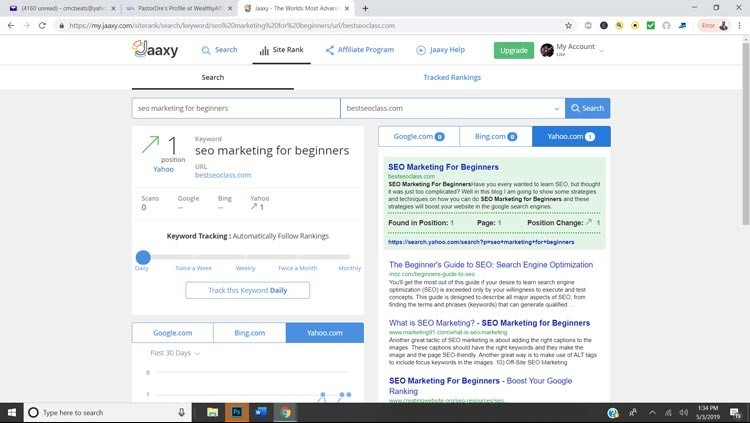Image resolution: width=750 pixels, height=423 pixels.
Task: Expand the My Account dropdown
Action: (602, 50)
